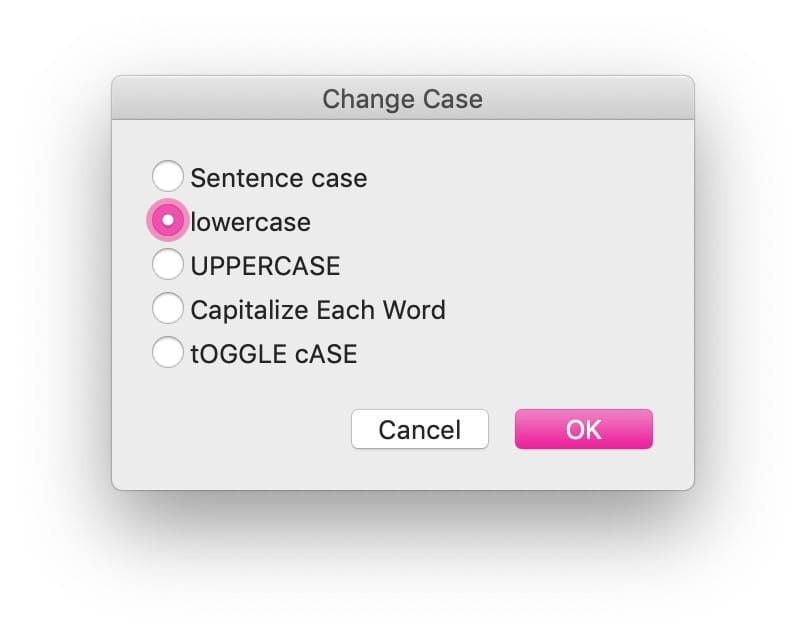Image resolution: width=806 pixels, height=638 pixels.
Task: Click the 'Capitalize Each Word' label text
Action: [318, 311]
